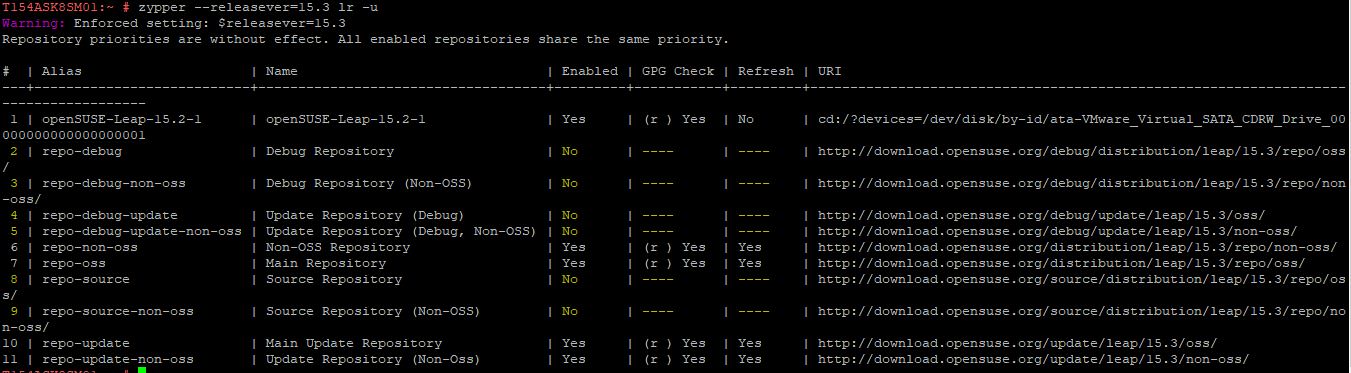This screenshot has height=373, width=1351.
Task: Click the 'URI' column header
Action: [x=829, y=71]
